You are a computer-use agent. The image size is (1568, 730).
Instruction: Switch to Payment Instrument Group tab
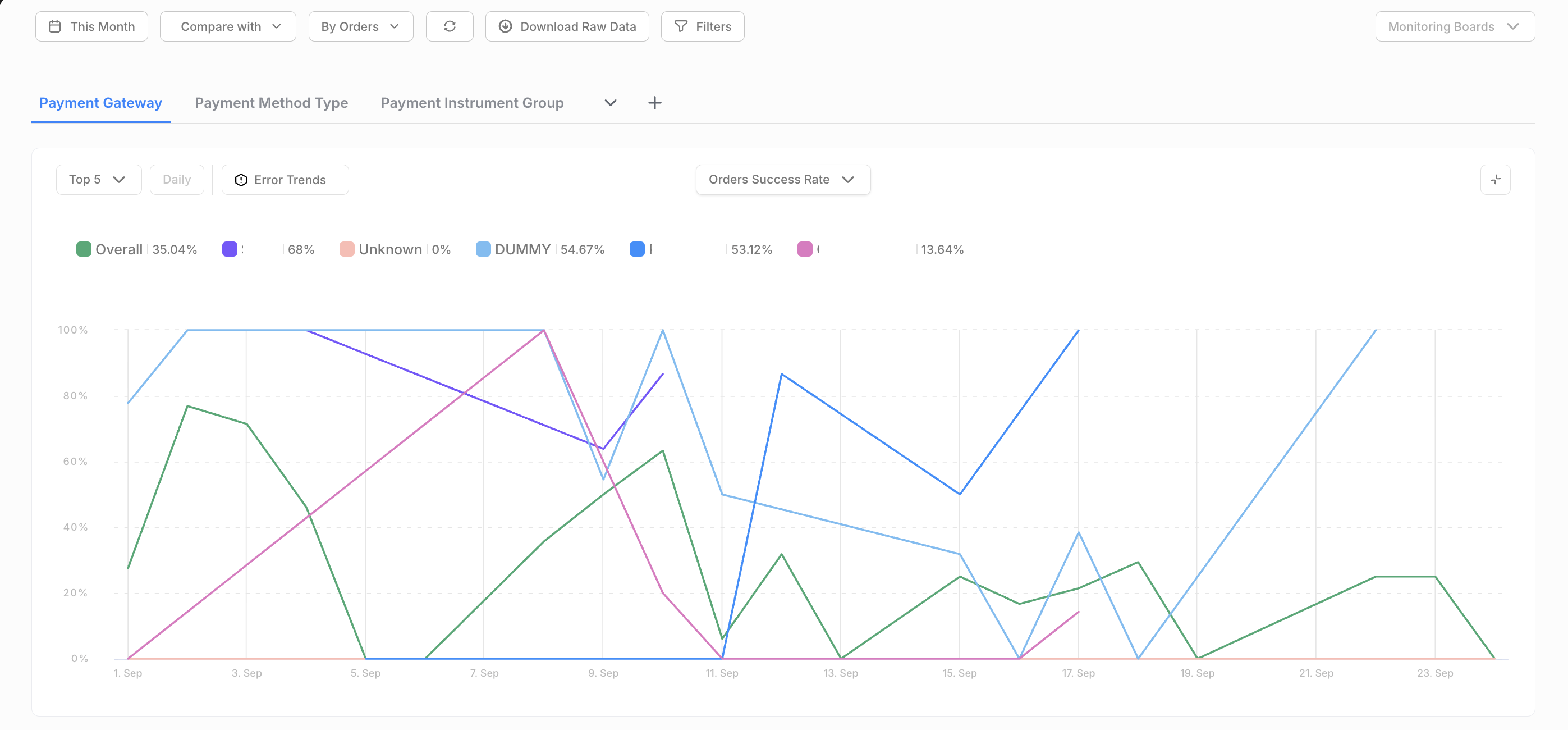point(472,103)
